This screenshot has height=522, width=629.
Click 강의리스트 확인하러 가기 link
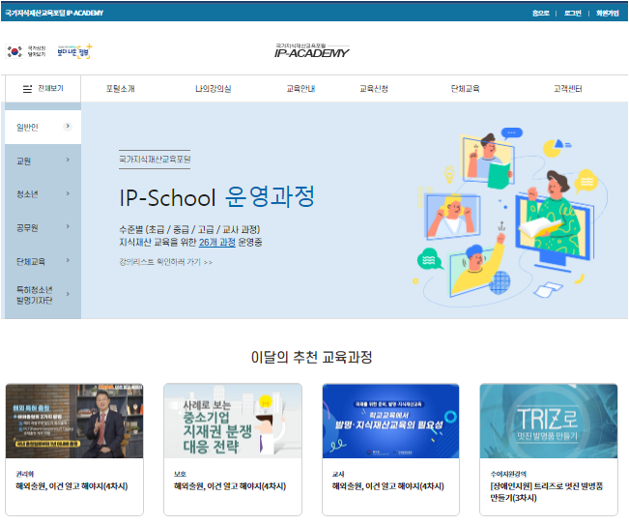[x=166, y=262]
